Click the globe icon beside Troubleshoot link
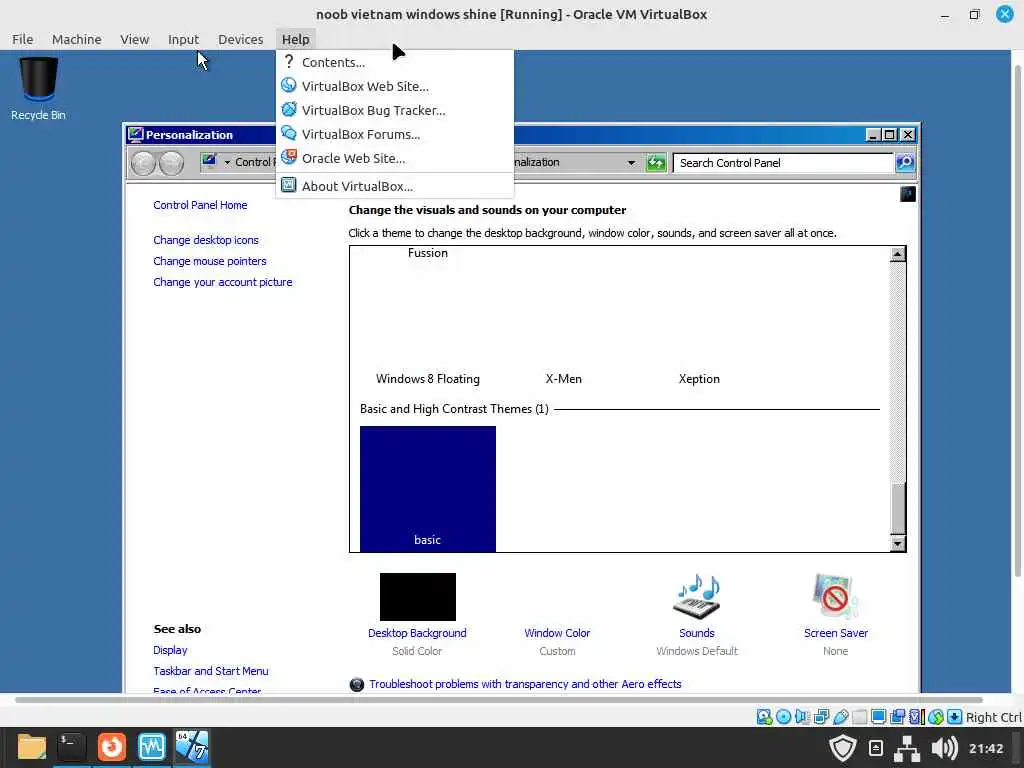The width and height of the screenshot is (1024, 768). click(357, 684)
